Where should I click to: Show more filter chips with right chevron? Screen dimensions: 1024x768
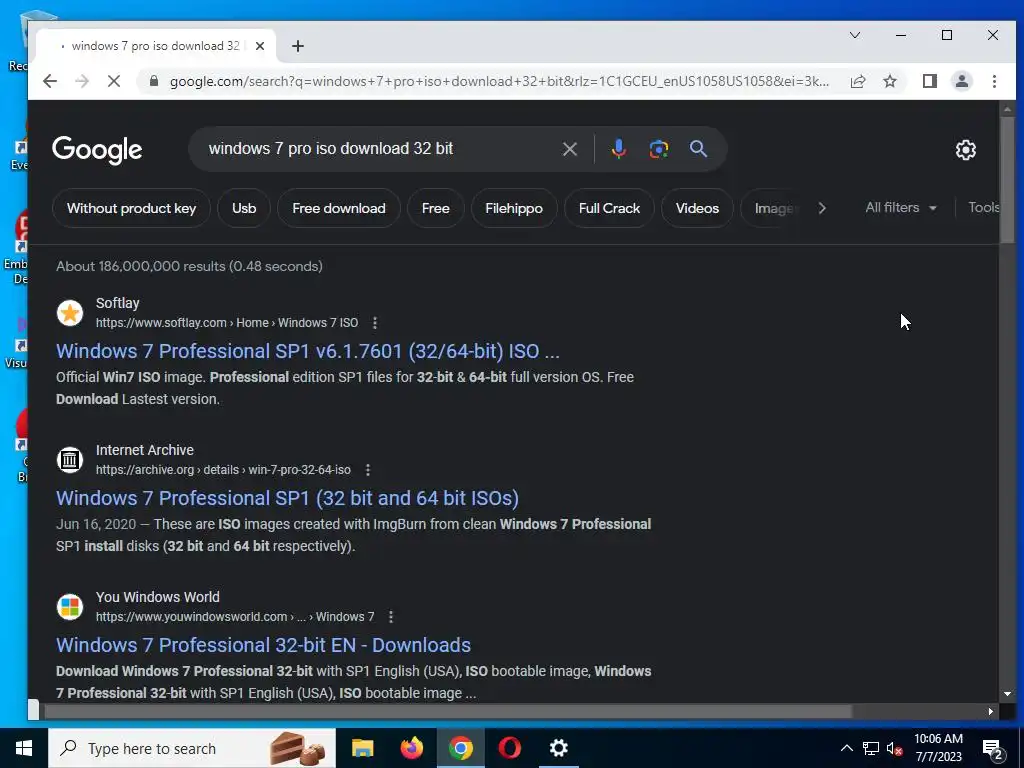[x=822, y=208]
